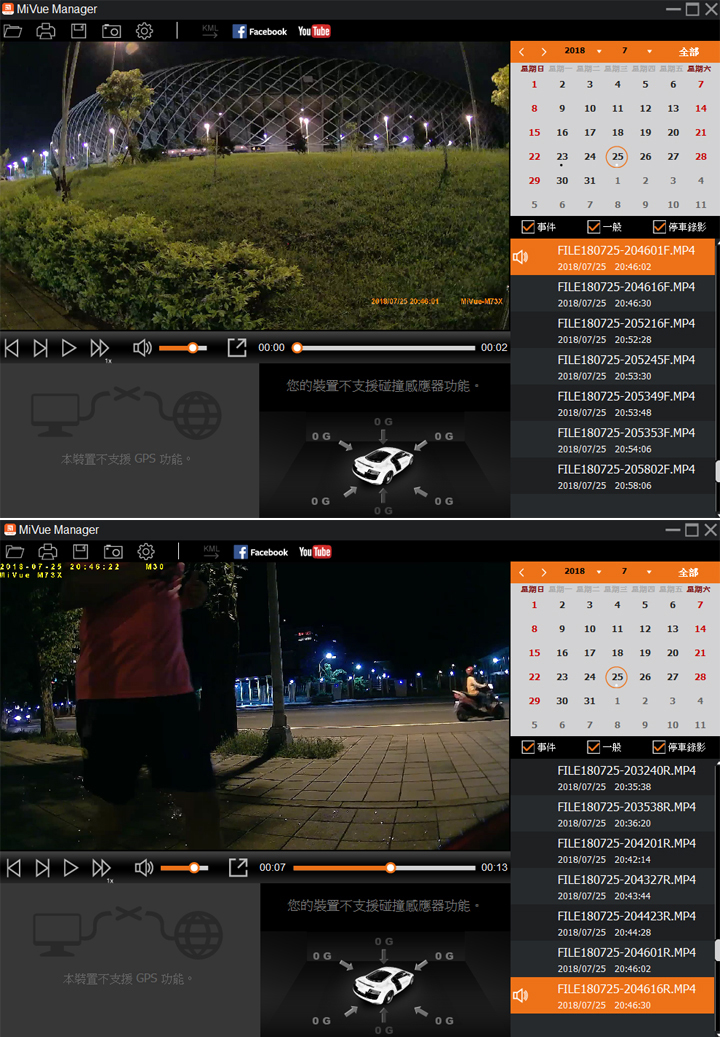Change playback speed in bottom player
The image size is (720, 1037).
click(x=102, y=868)
